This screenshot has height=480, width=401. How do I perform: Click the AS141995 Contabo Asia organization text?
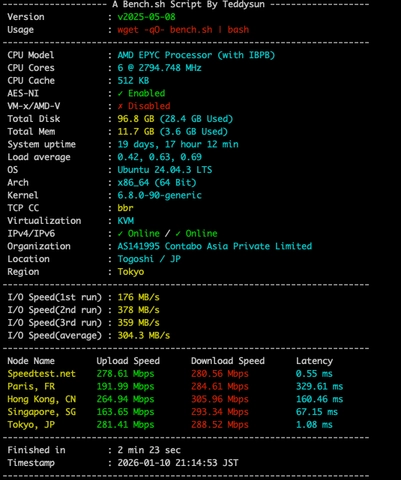[x=215, y=246]
